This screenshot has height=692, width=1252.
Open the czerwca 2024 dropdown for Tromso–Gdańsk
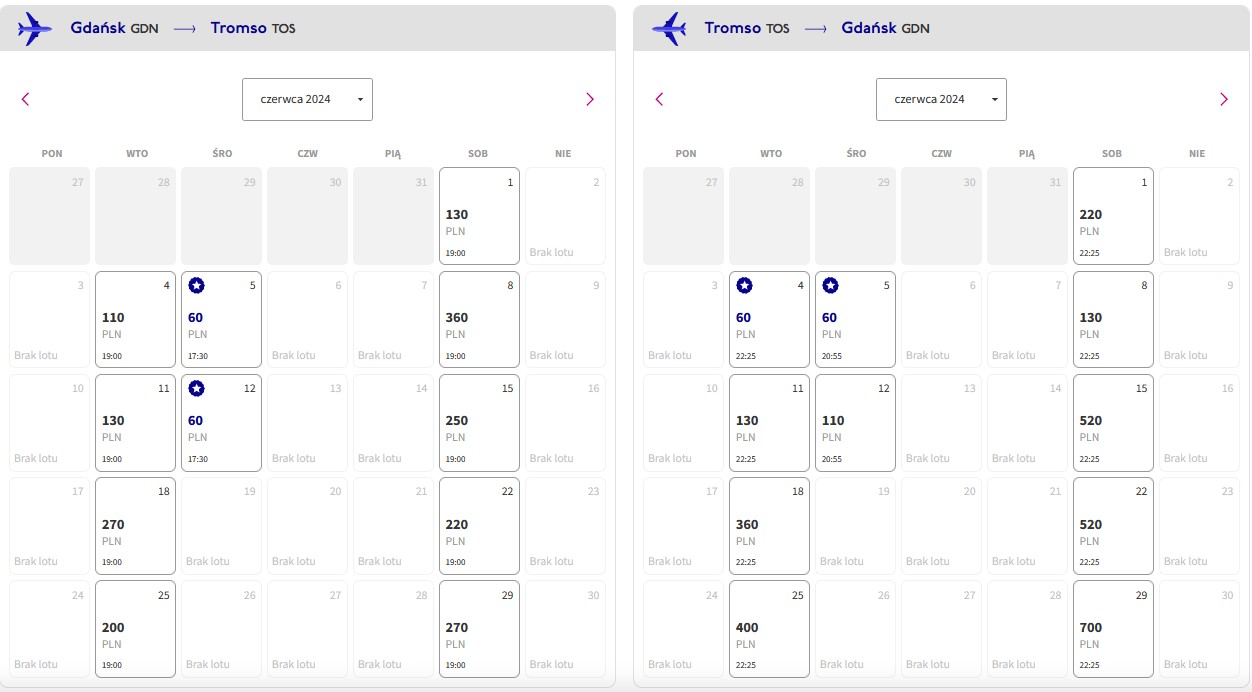pos(941,99)
